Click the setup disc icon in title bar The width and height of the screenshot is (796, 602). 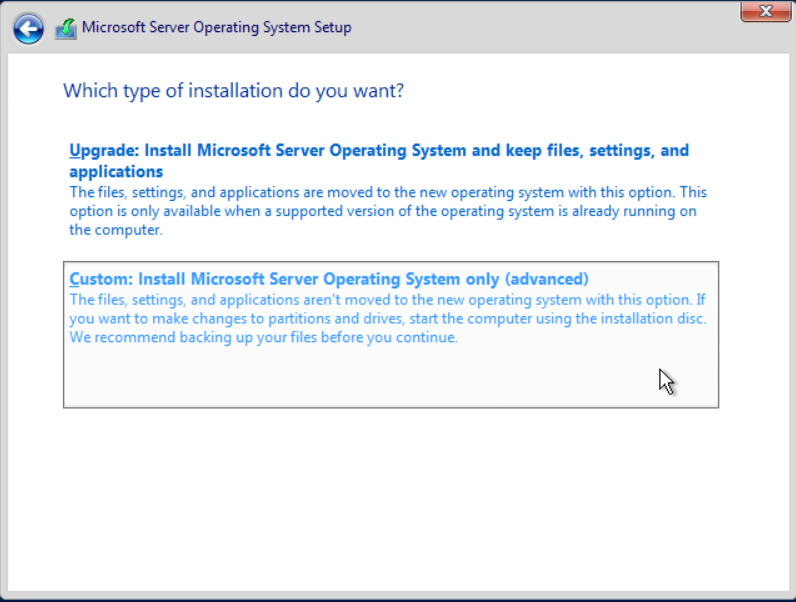(65, 28)
